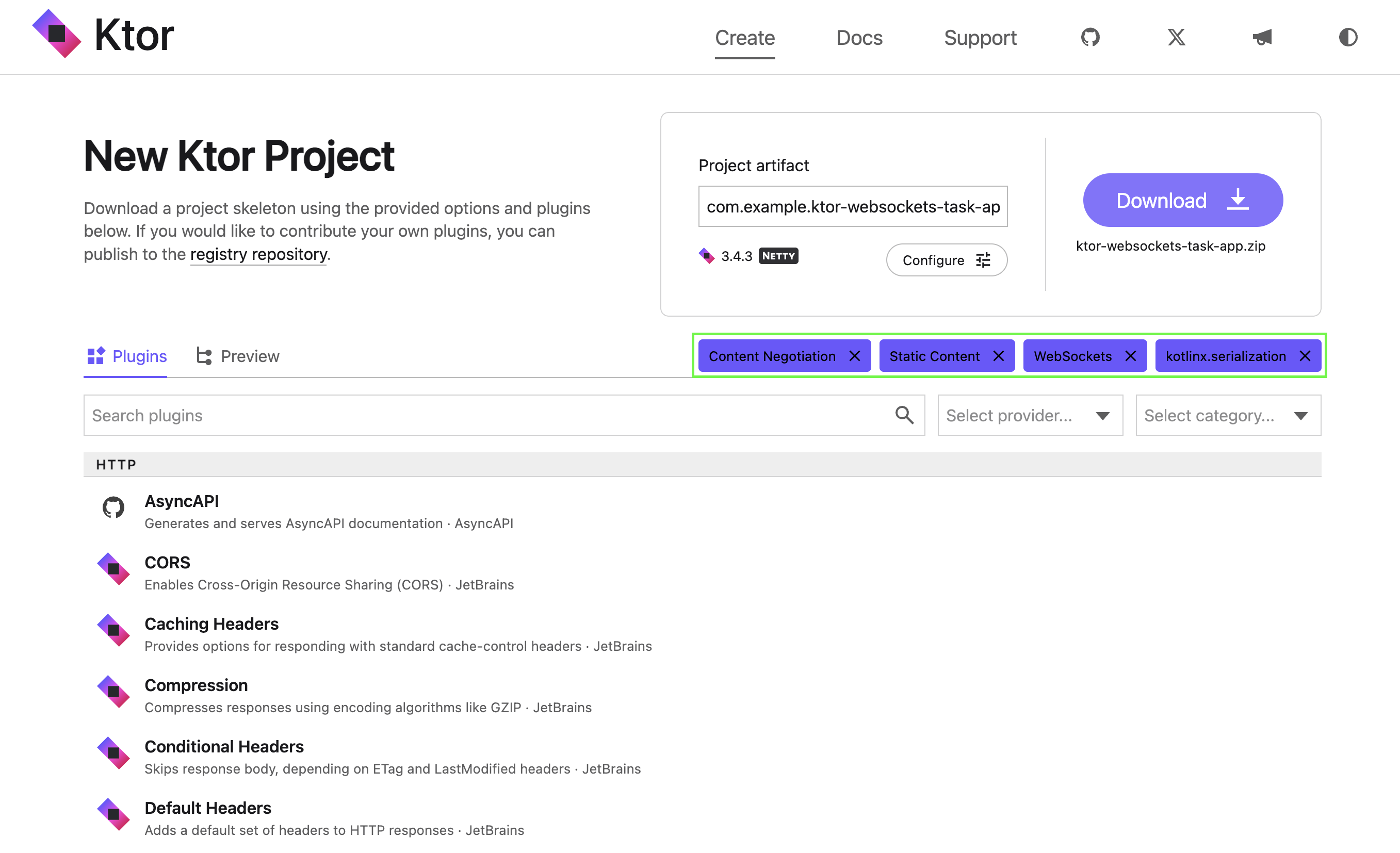Click the Project artifact input field
The height and width of the screenshot is (853, 1400).
click(x=852, y=206)
